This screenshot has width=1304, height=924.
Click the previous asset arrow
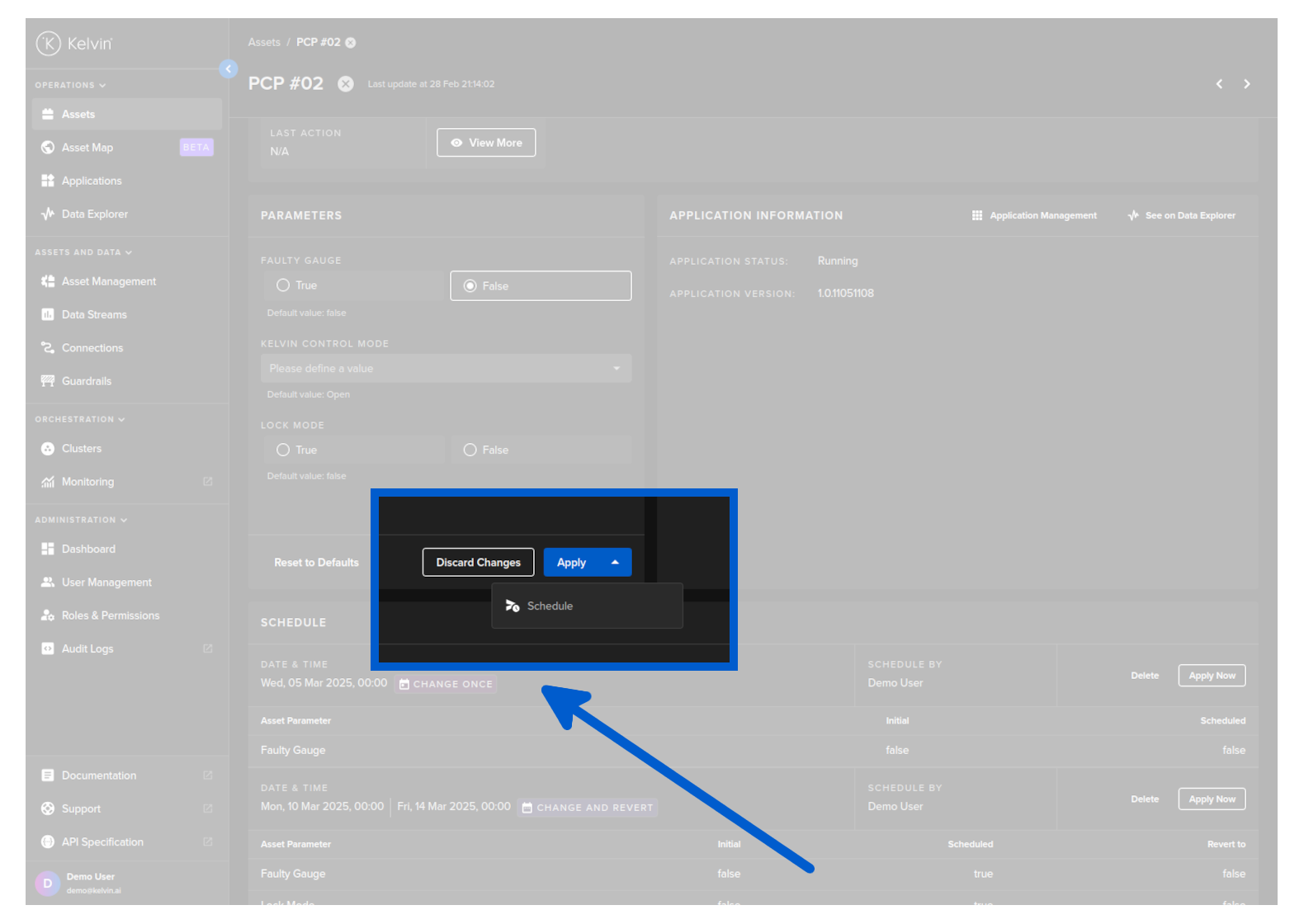[x=1219, y=84]
